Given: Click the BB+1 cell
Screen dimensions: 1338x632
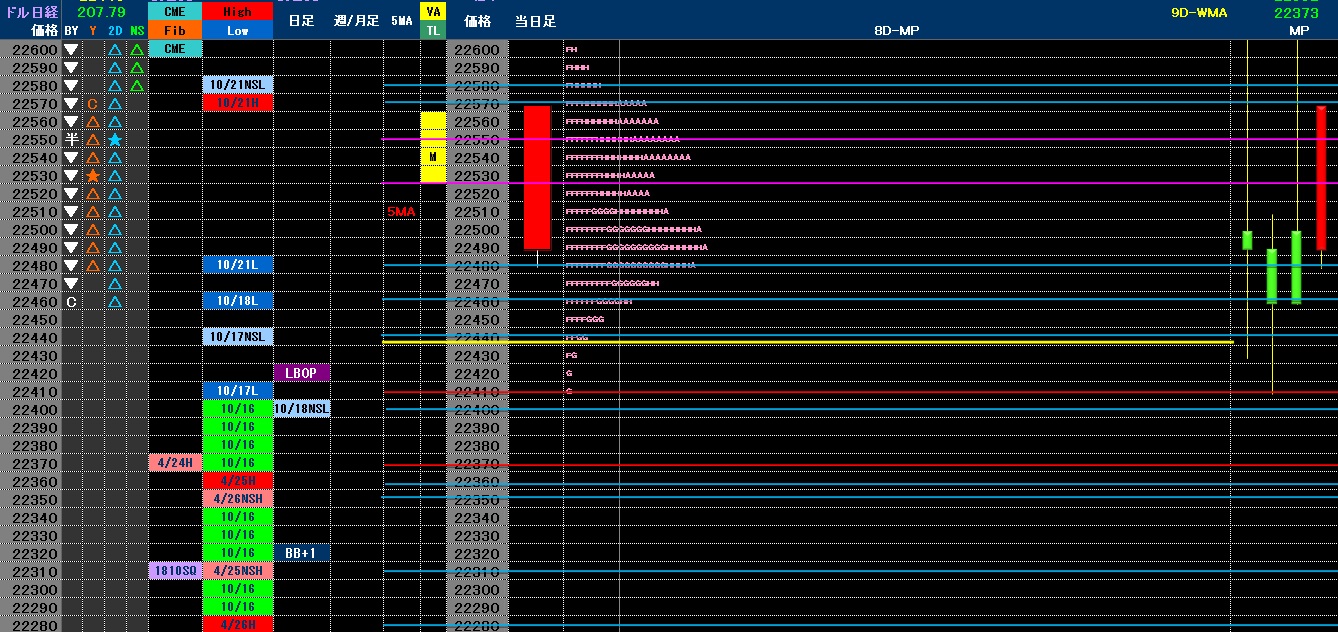Looking at the screenshot, I should tap(301, 553).
